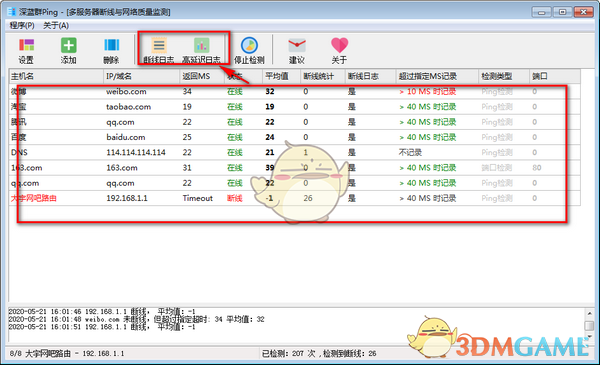Open the 程序(P) menu
600x365 pixels.
click(22, 26)
